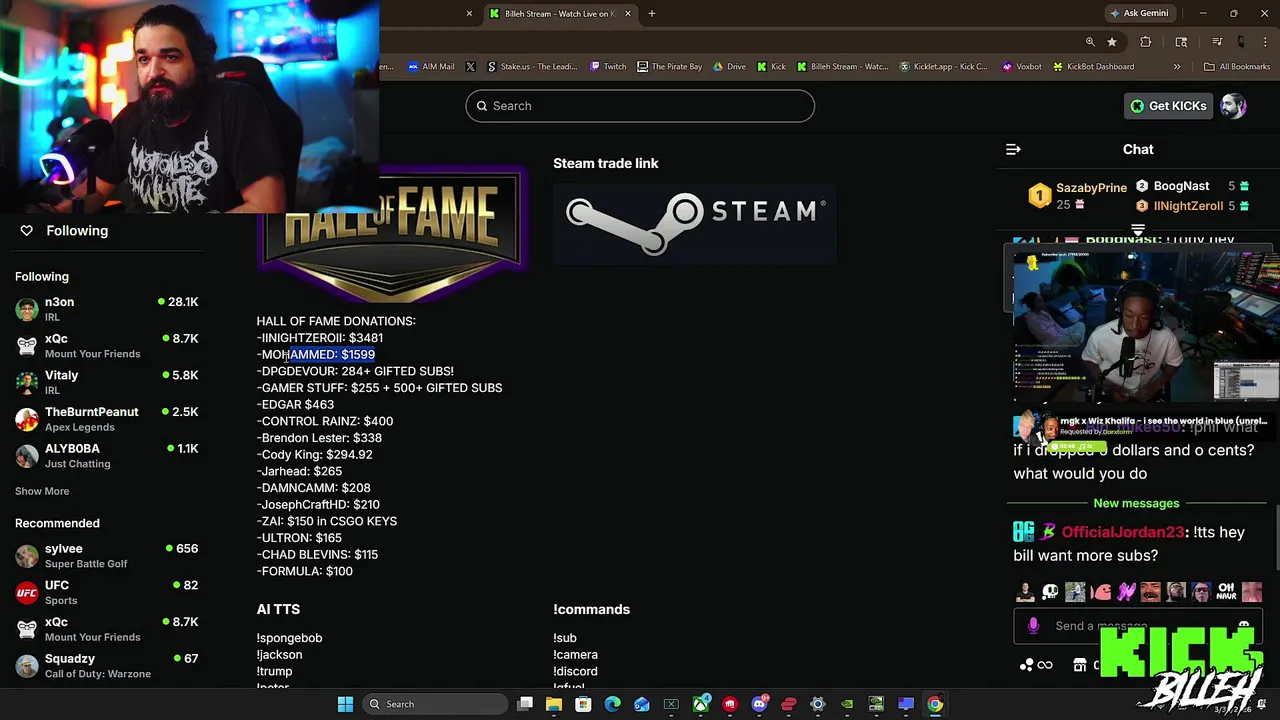This screenshot has width=1280, height=720.
Task: Click Windows taskbar Search box
Action: [x=435, y=704]
